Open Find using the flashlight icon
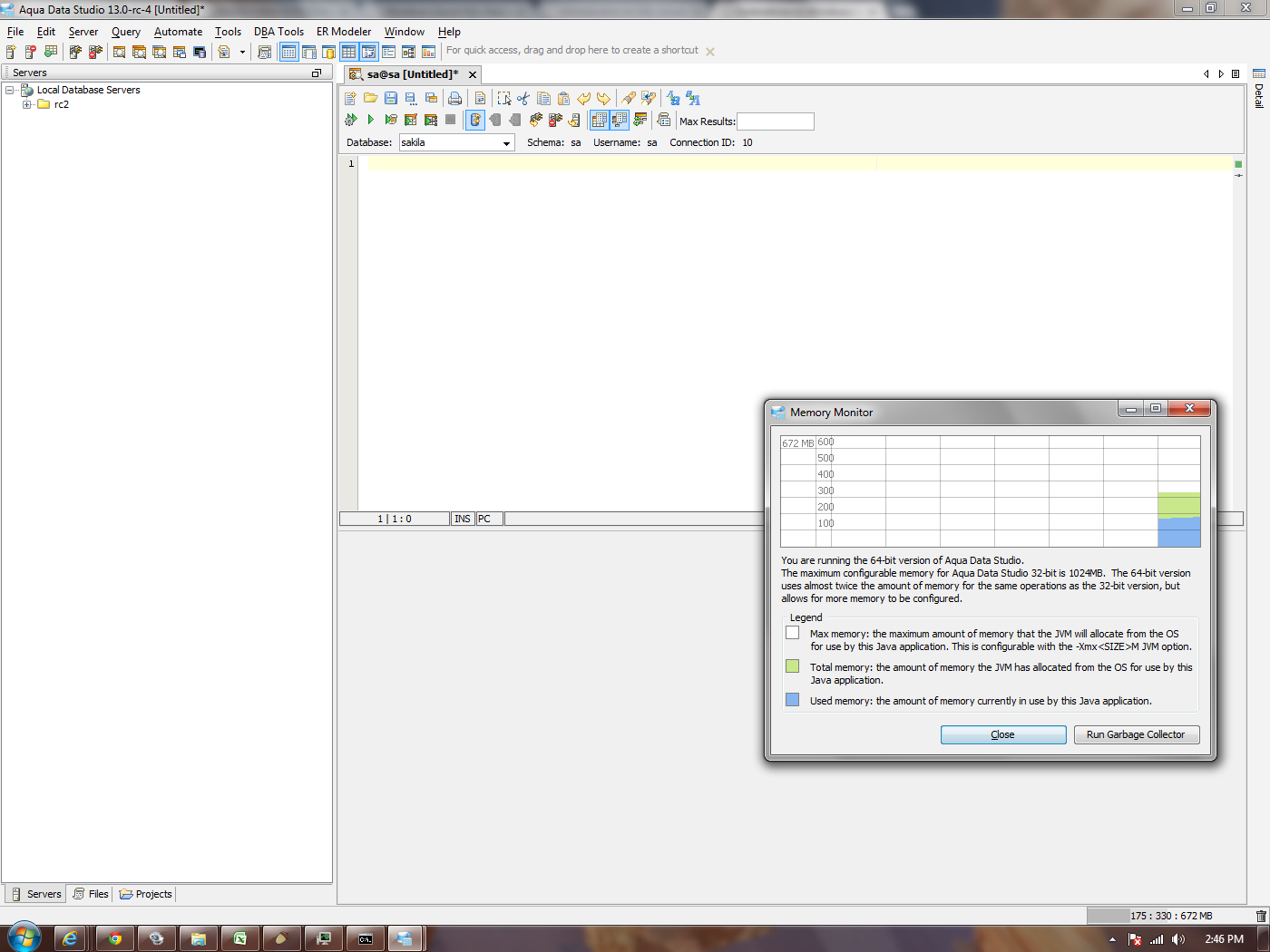The width and height of the screenshot is (1270, 952). click(629, 98)
